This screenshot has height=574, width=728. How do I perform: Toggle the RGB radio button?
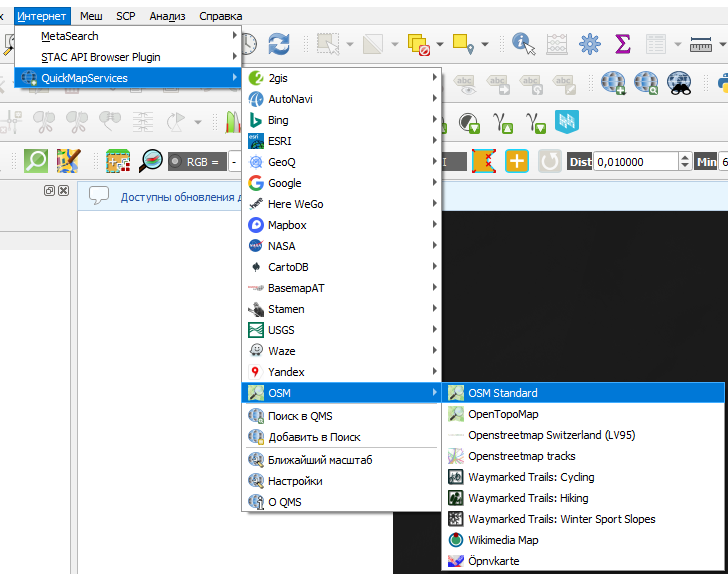coord(175,162)
